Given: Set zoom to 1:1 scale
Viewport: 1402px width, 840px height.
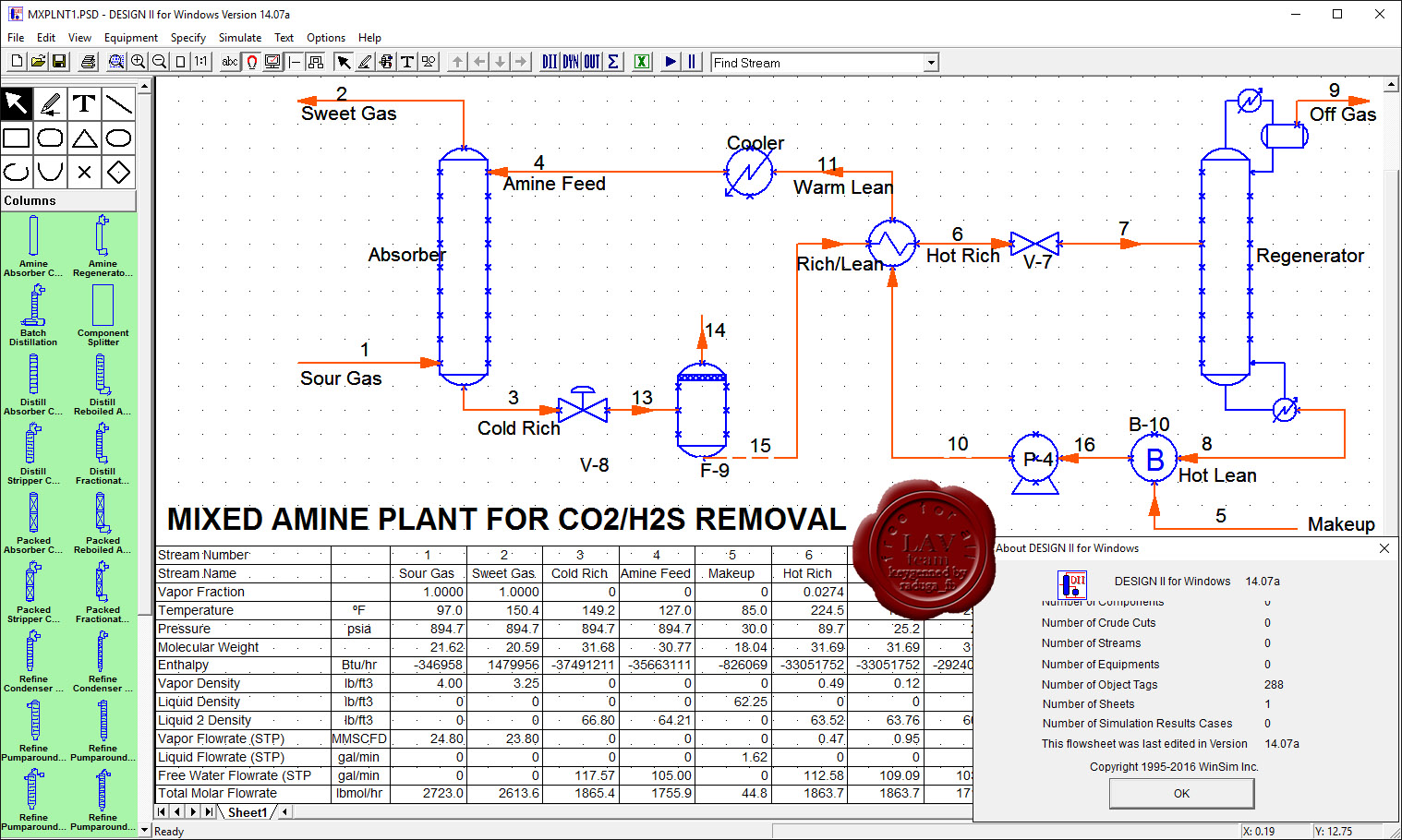Looking at the screenshot, I should point(200,62).
